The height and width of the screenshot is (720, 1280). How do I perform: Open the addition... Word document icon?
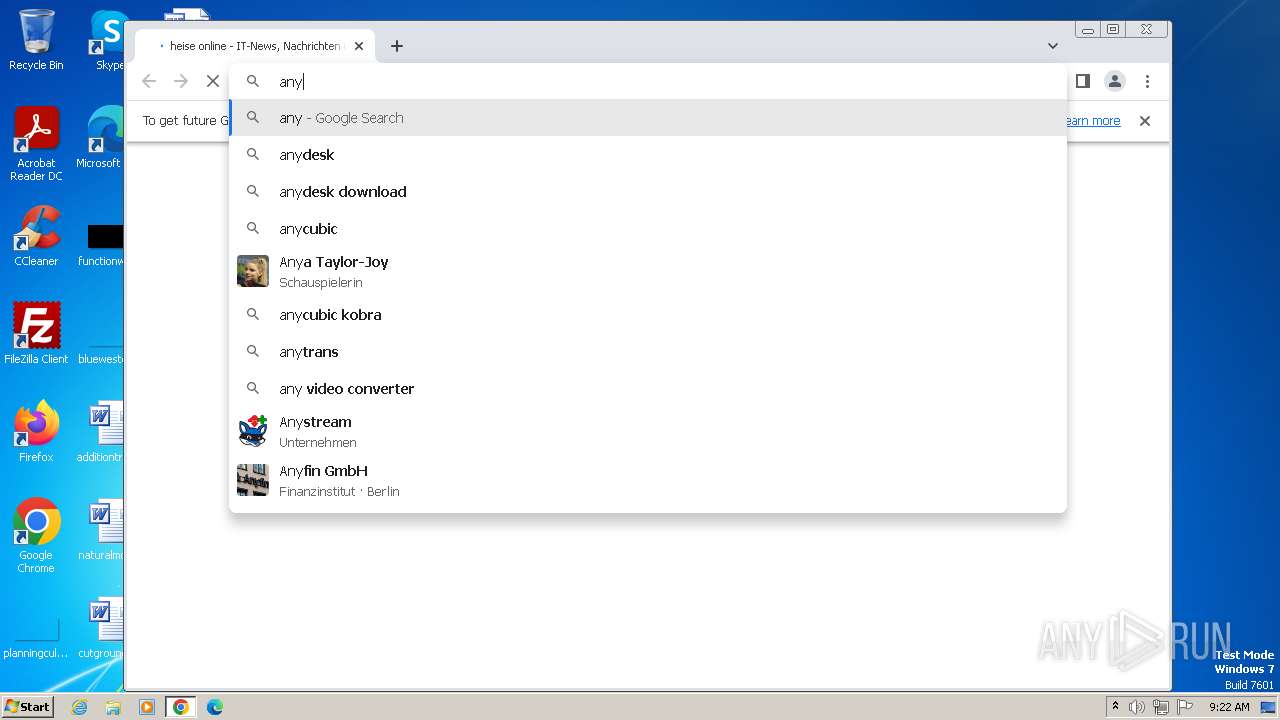[101, 431]
